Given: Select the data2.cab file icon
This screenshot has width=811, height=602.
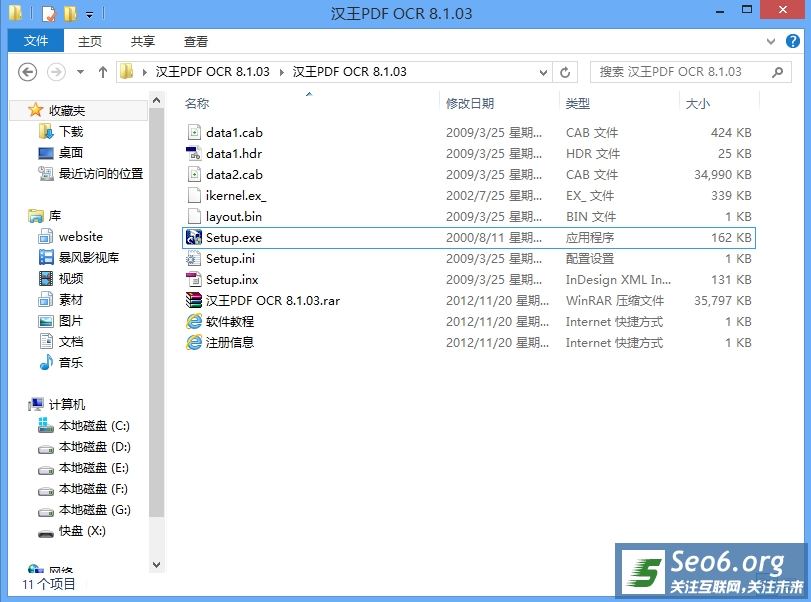Looking at the screenshot, I should point(194,174).
